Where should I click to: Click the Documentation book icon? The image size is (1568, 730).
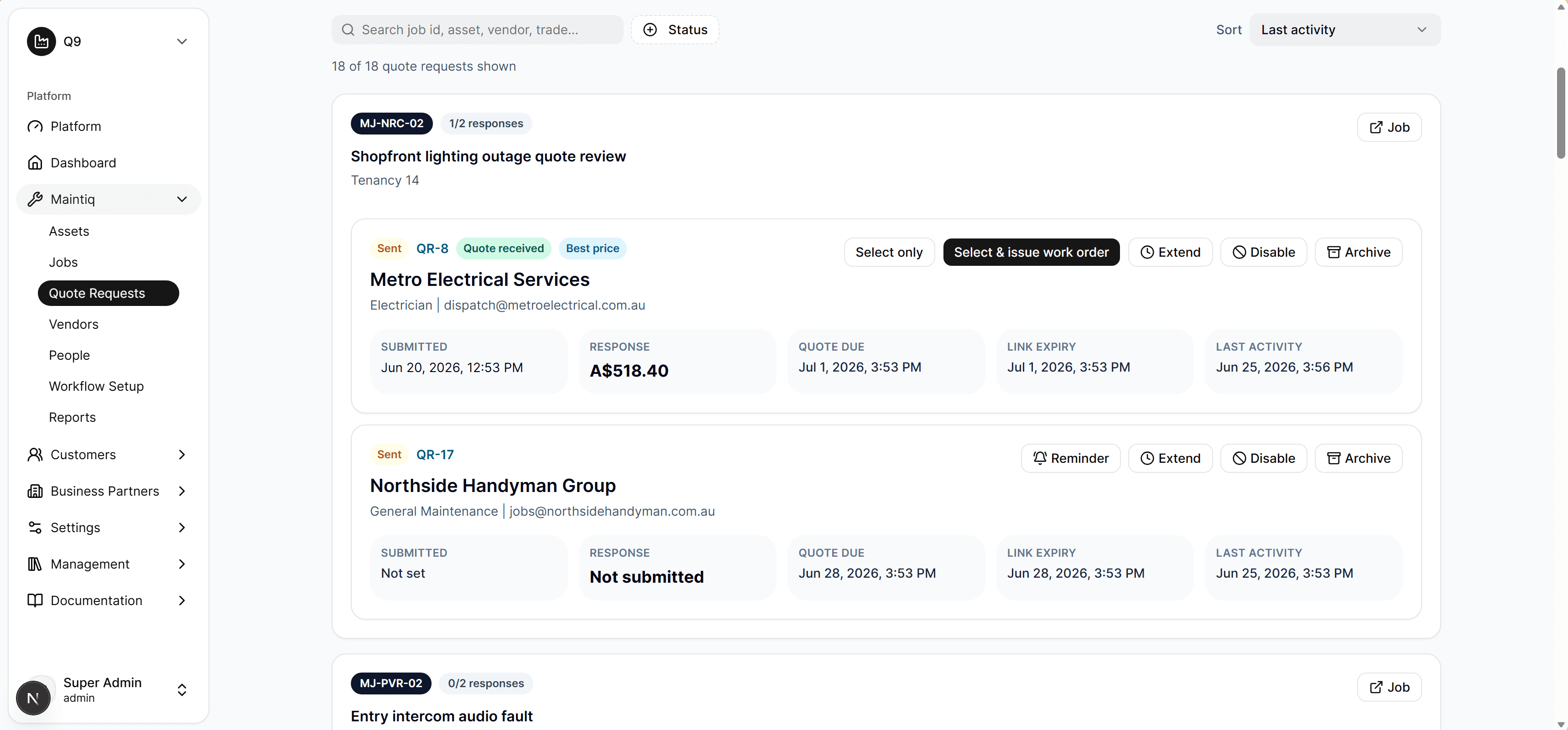tap(35, 601)
